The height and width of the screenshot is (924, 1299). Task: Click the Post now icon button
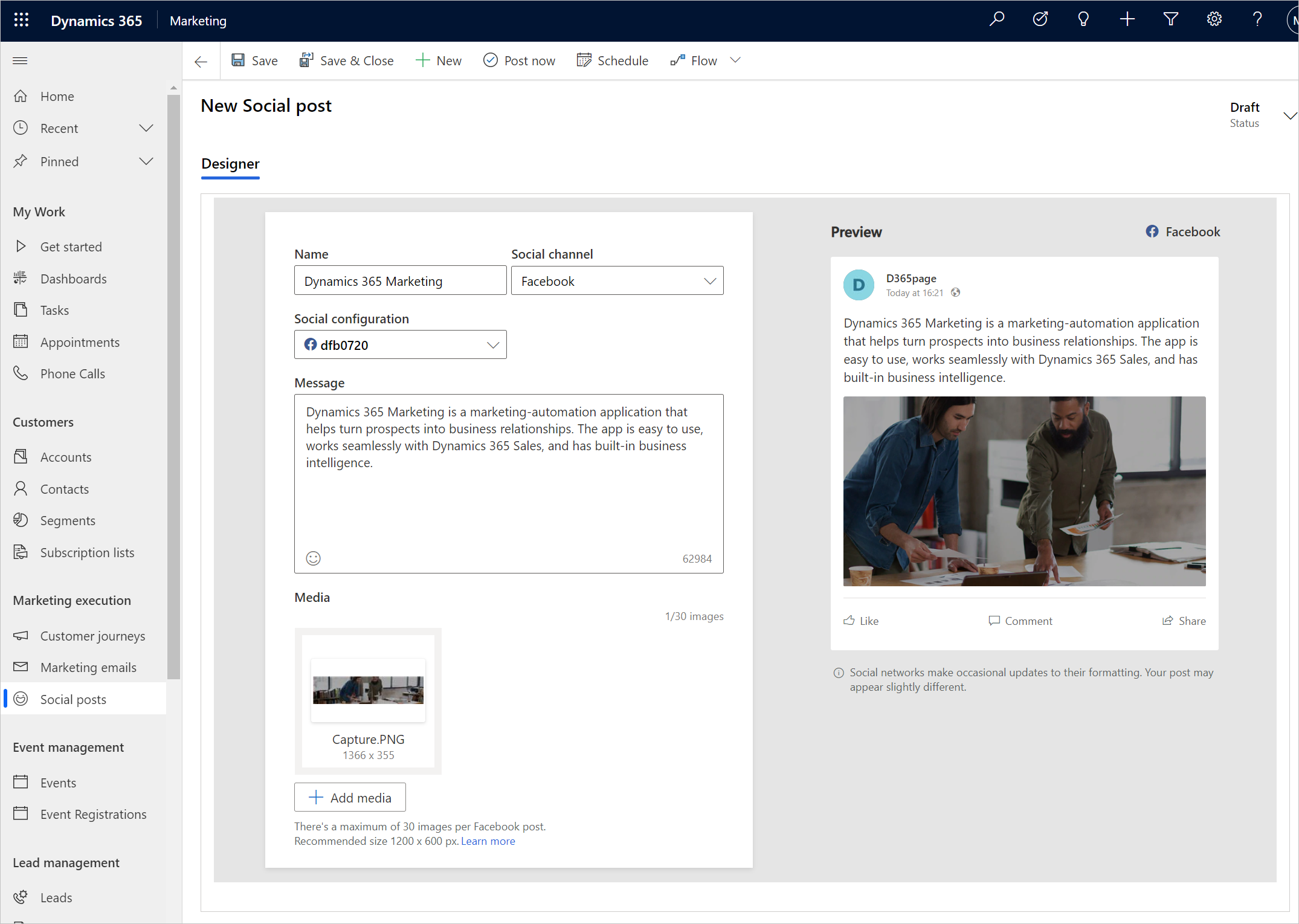pyautogui.click(x=490, y=61)
